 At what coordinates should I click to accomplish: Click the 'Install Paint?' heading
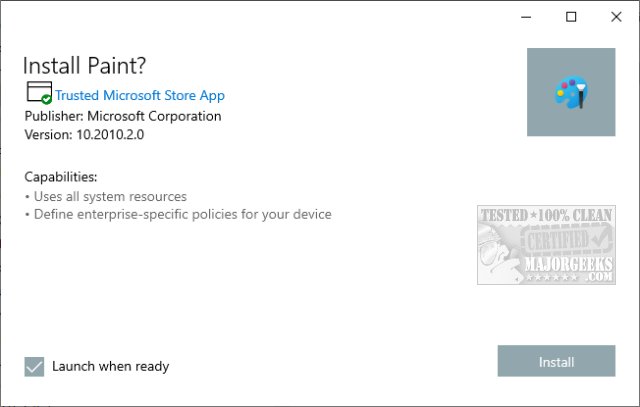pyautogui.click(x=84, y=65)
